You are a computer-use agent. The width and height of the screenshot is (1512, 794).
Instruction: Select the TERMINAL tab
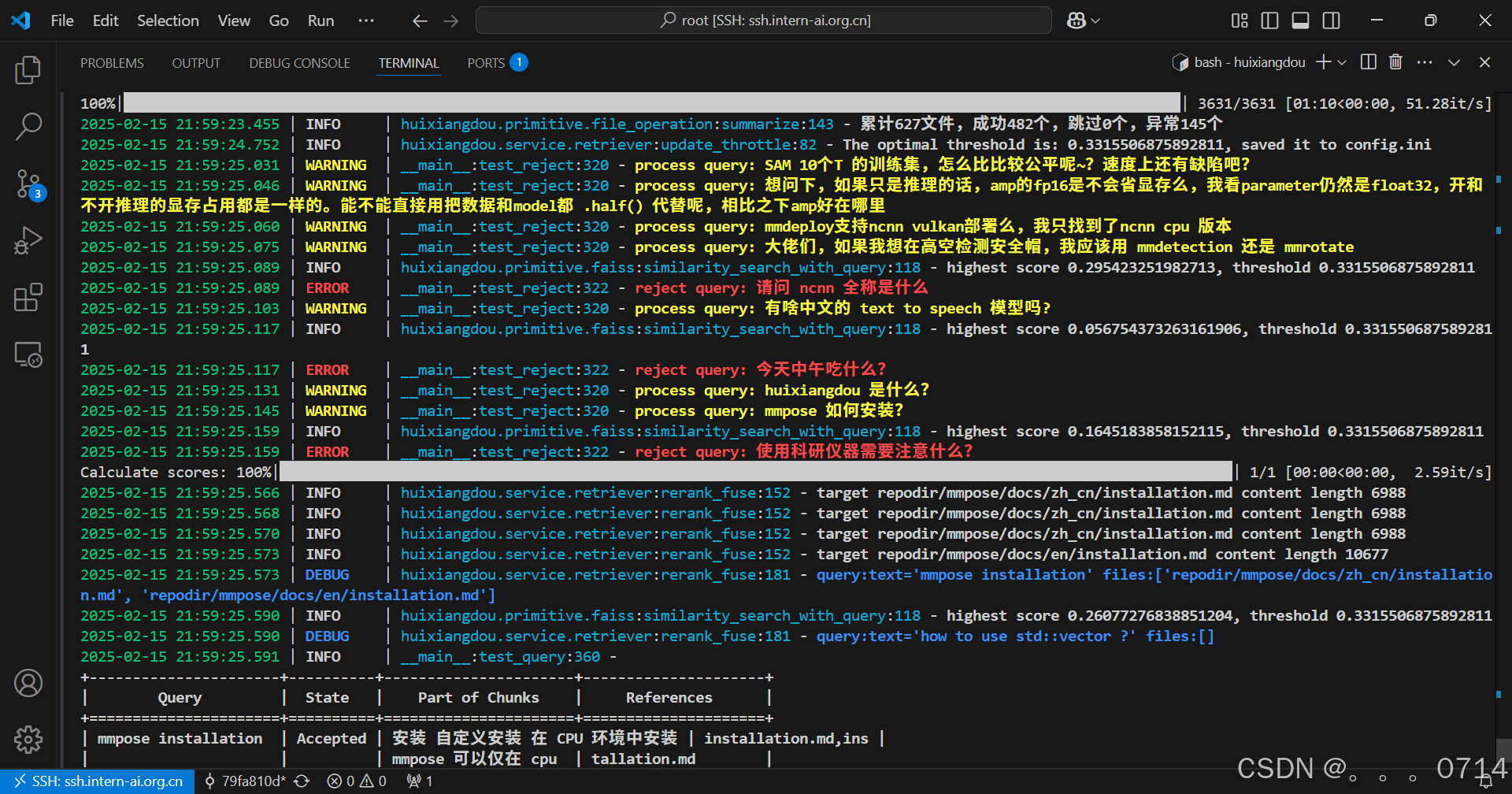(409, 63)
